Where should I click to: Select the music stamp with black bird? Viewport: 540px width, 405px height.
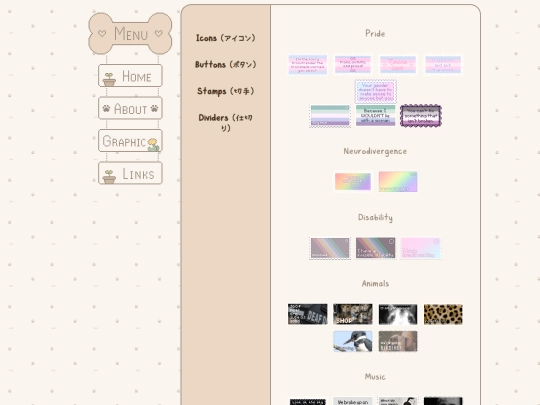pyautogui.click(x=398, y=401)
